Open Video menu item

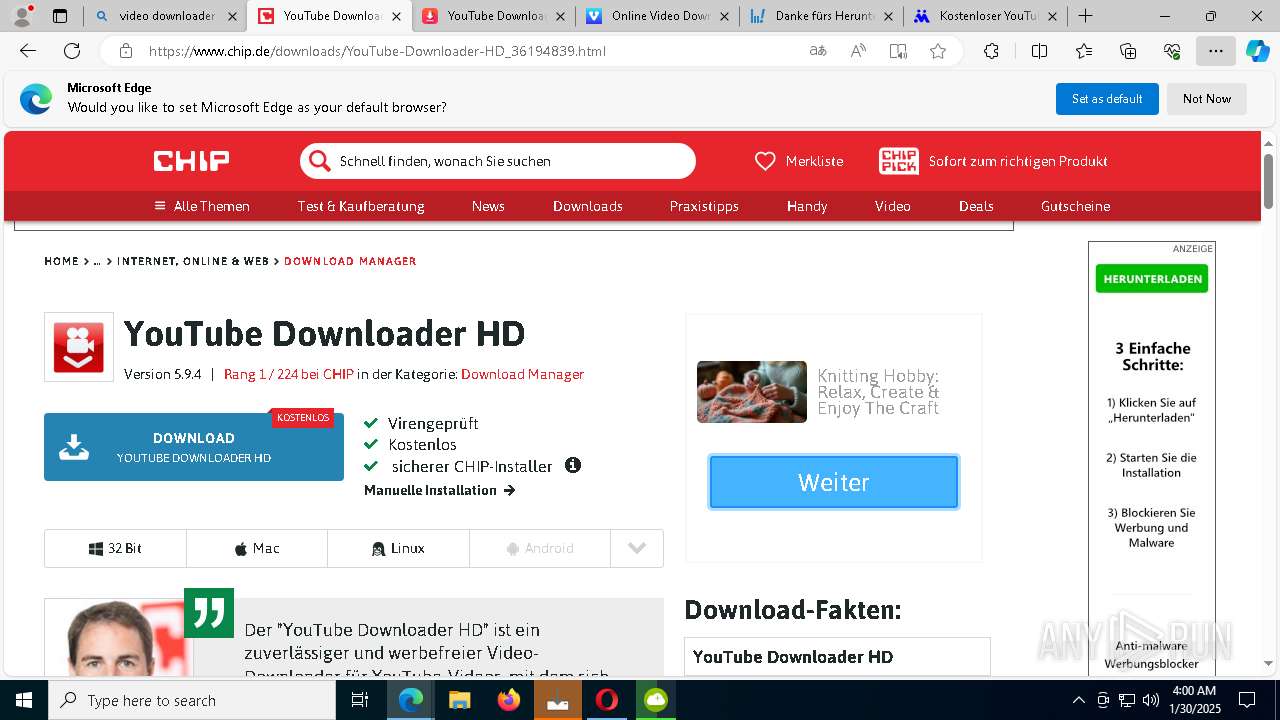pyautogui.click(x=893, y=206)
